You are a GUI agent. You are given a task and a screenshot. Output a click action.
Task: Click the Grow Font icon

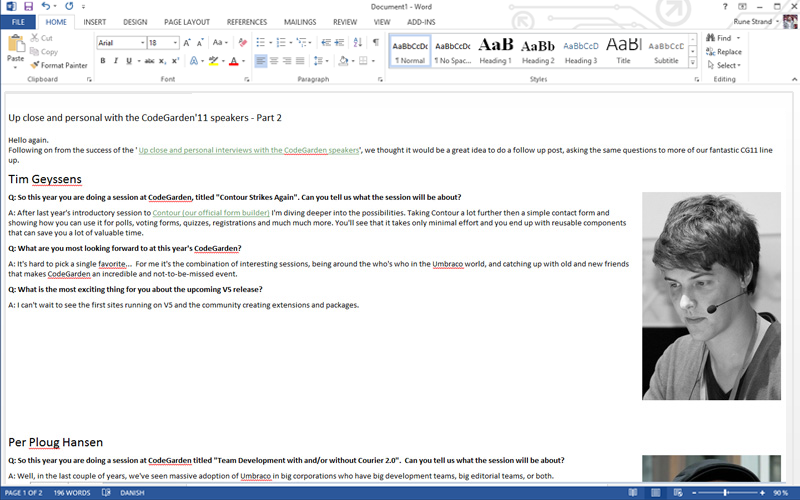tap(187, 42)
